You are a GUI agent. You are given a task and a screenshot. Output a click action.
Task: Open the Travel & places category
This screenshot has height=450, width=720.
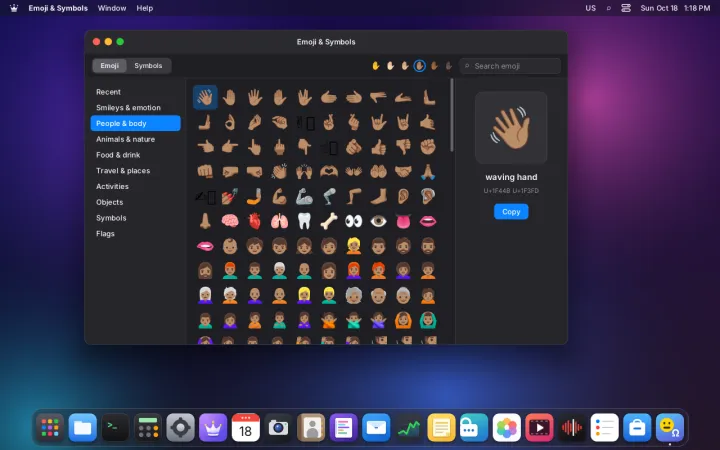135,170
